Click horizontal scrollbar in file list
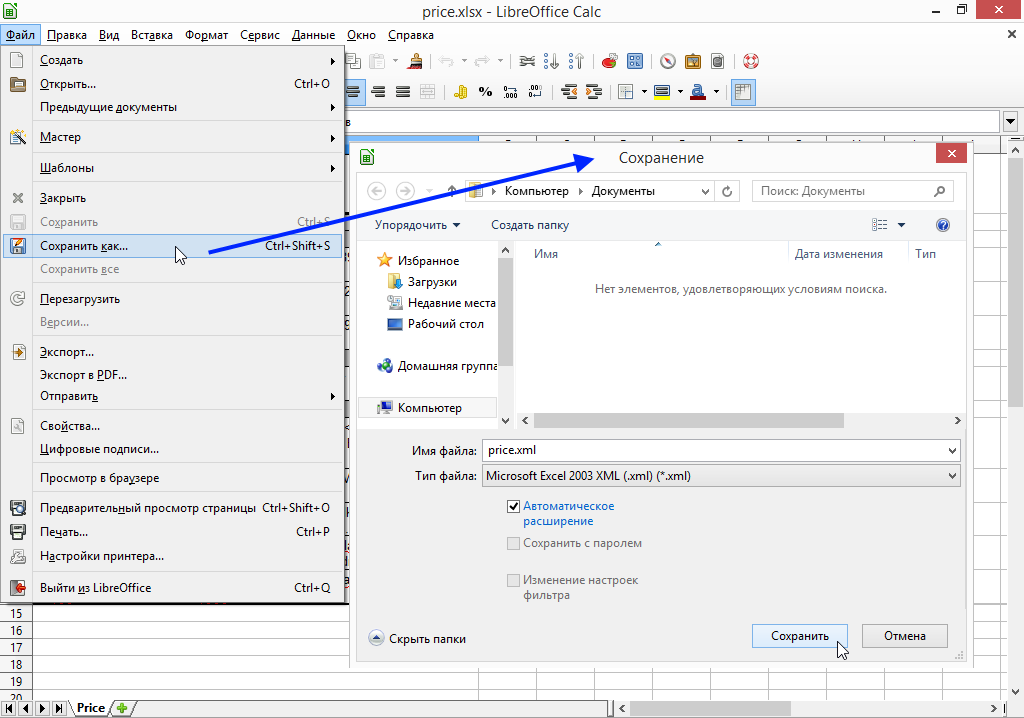 coord(688,421)
